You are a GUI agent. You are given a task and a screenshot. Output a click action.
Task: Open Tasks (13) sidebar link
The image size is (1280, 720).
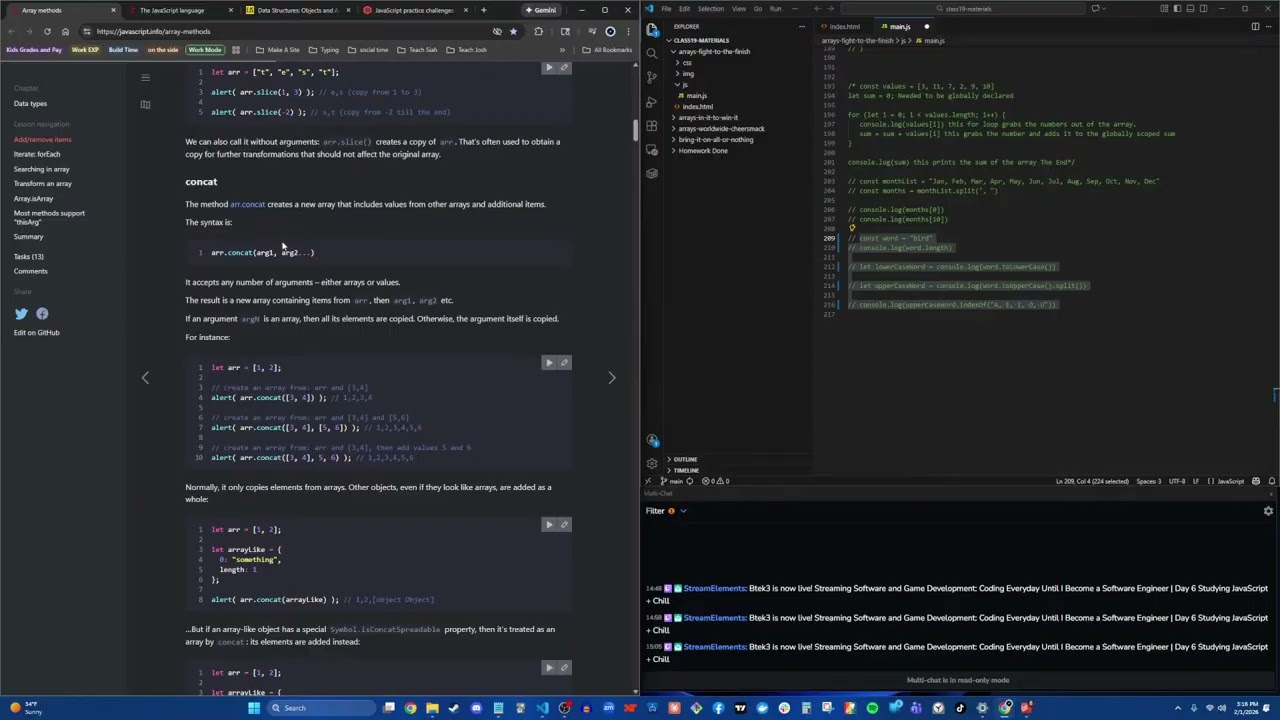point(28,256)
